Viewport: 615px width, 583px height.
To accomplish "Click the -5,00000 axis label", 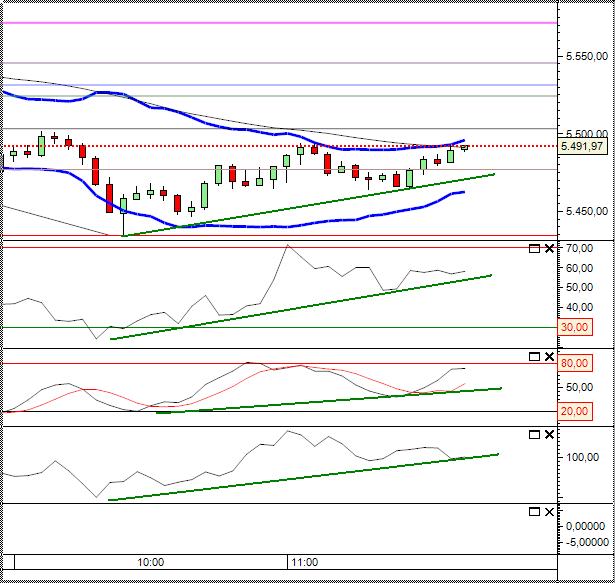I will point(587,543).
